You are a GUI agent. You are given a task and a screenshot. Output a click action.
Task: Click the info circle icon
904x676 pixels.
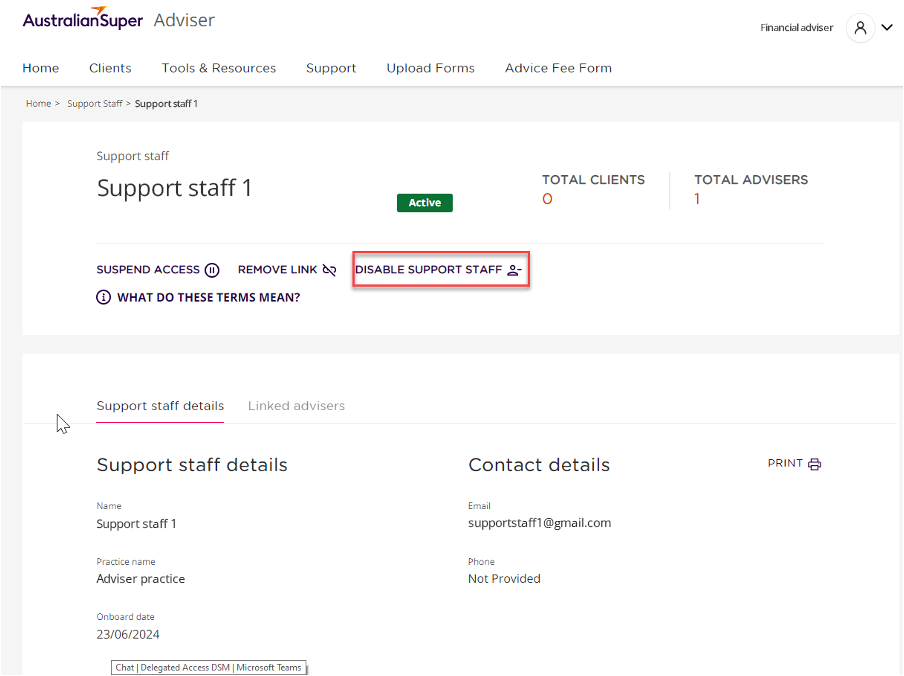click(103, 297)
